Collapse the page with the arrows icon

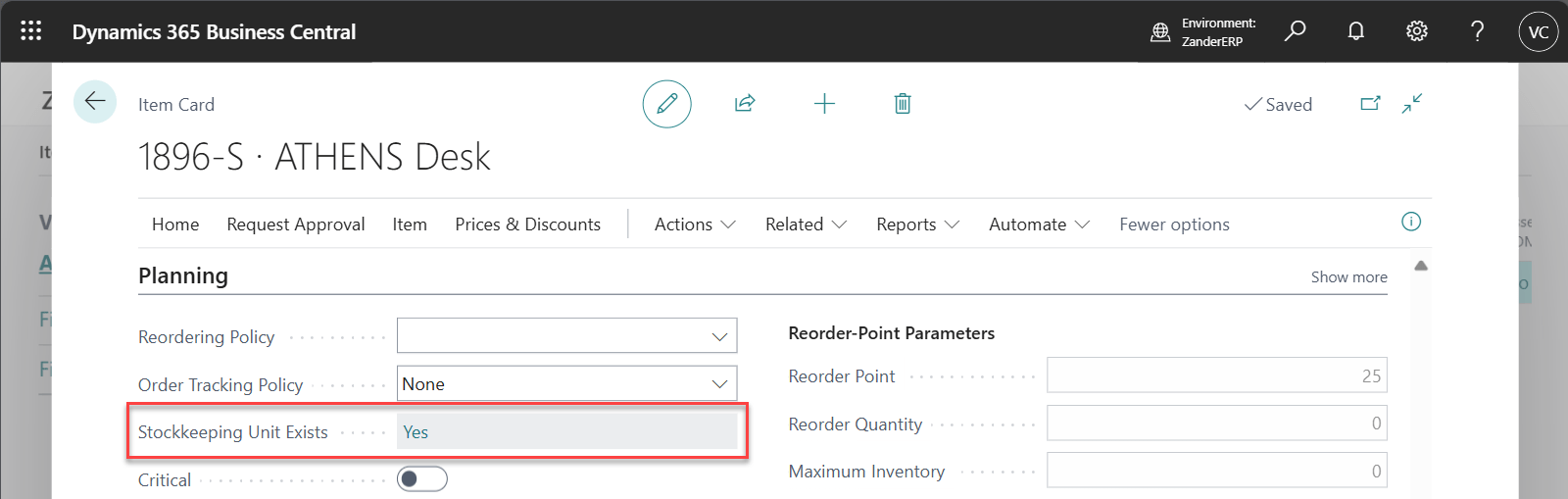point(1412,103)
